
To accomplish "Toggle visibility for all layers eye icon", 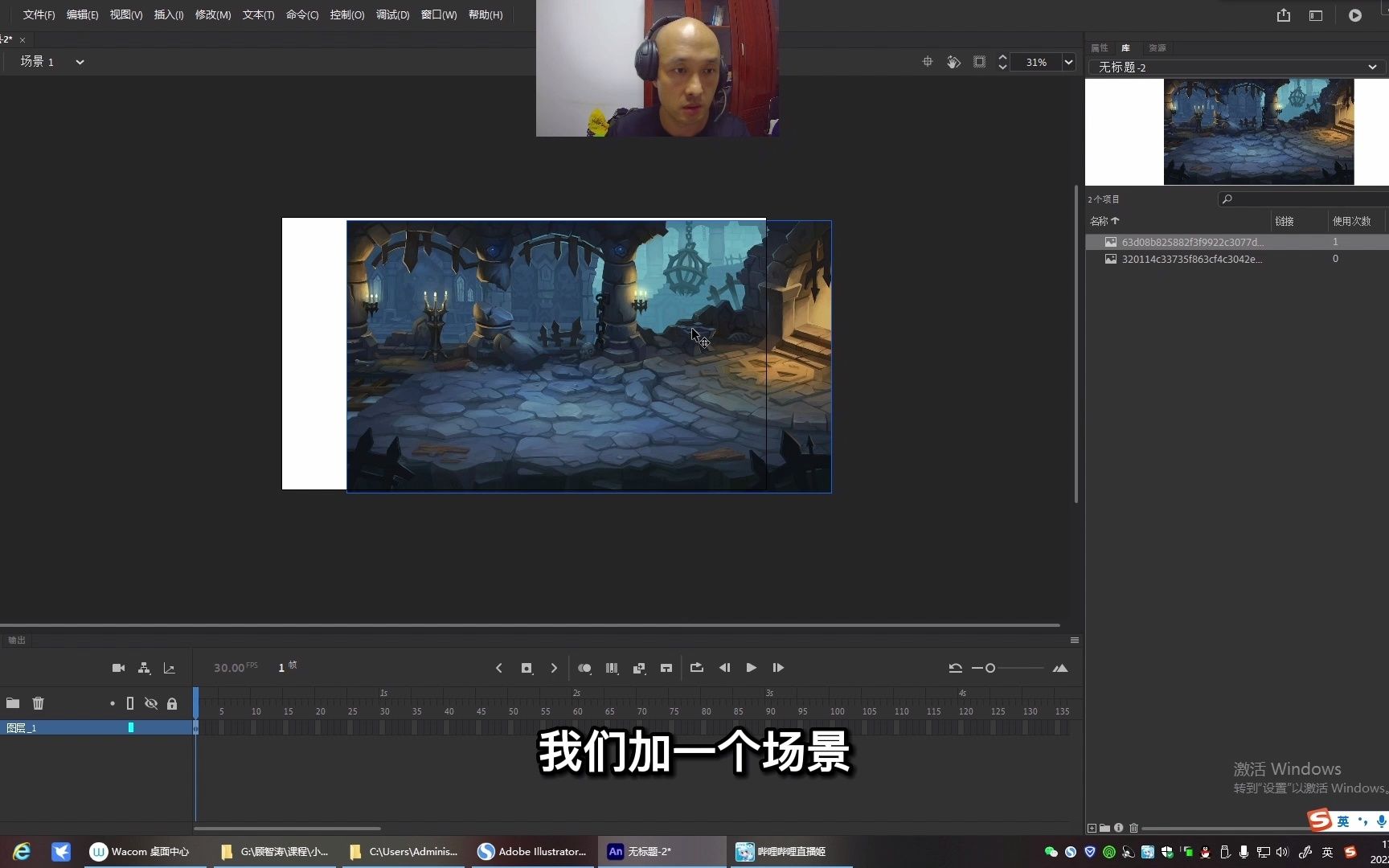I will pyautogui.click(x=151, y=703).
